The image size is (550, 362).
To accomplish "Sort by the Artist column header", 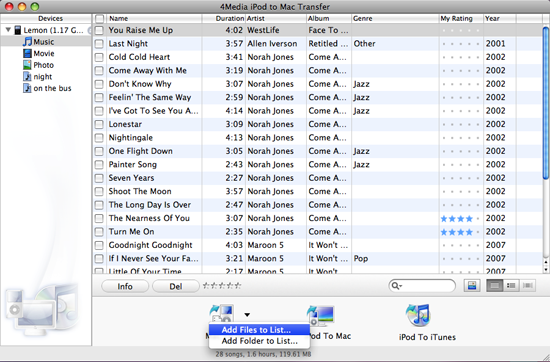I will click(276, 18).
